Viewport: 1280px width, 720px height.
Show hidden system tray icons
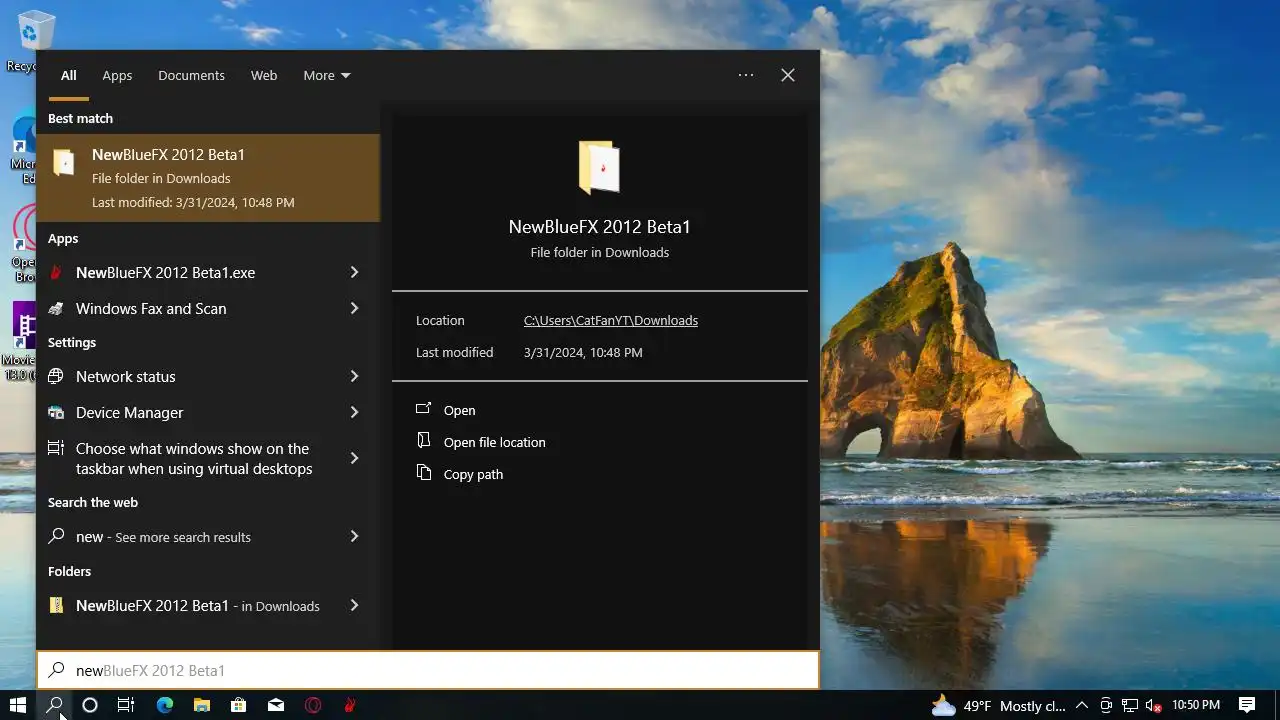pos(1082,705)
